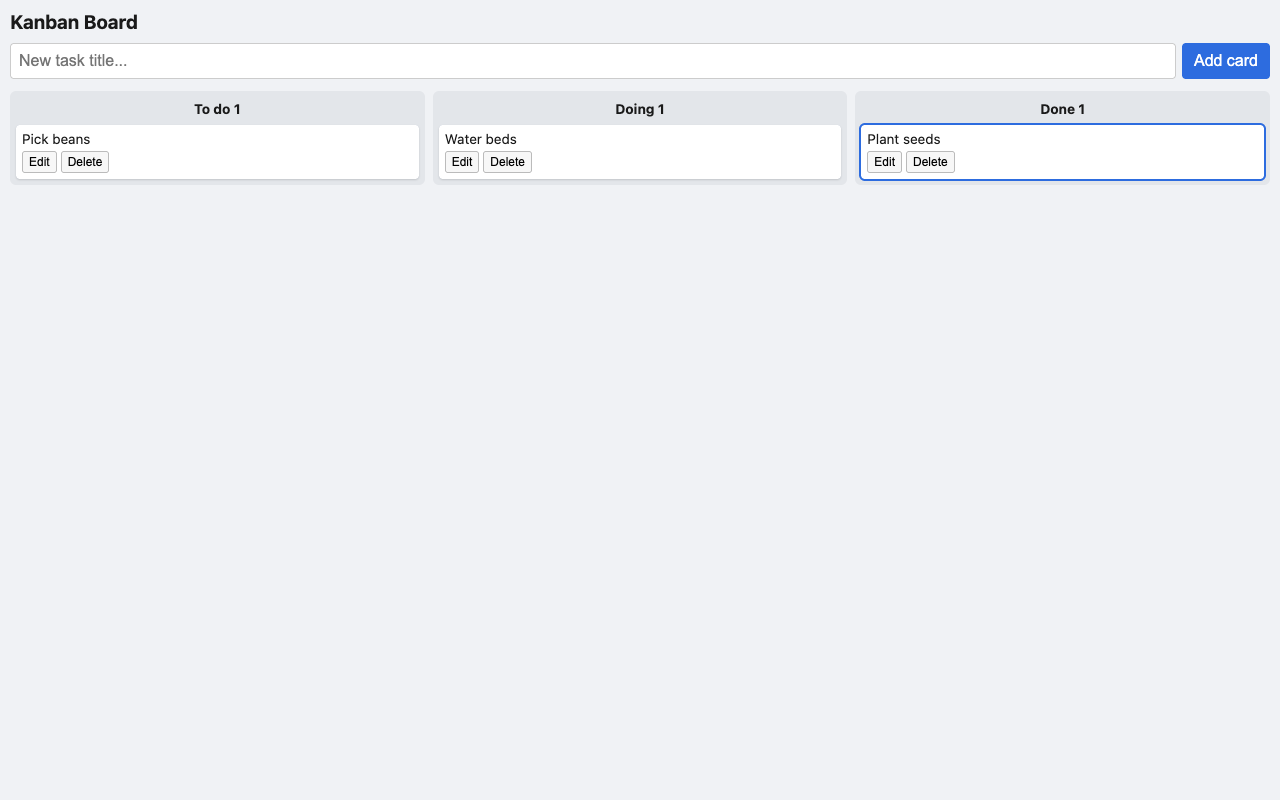
Task: Click the Kanban Board heading
Action: click(74, 22)
